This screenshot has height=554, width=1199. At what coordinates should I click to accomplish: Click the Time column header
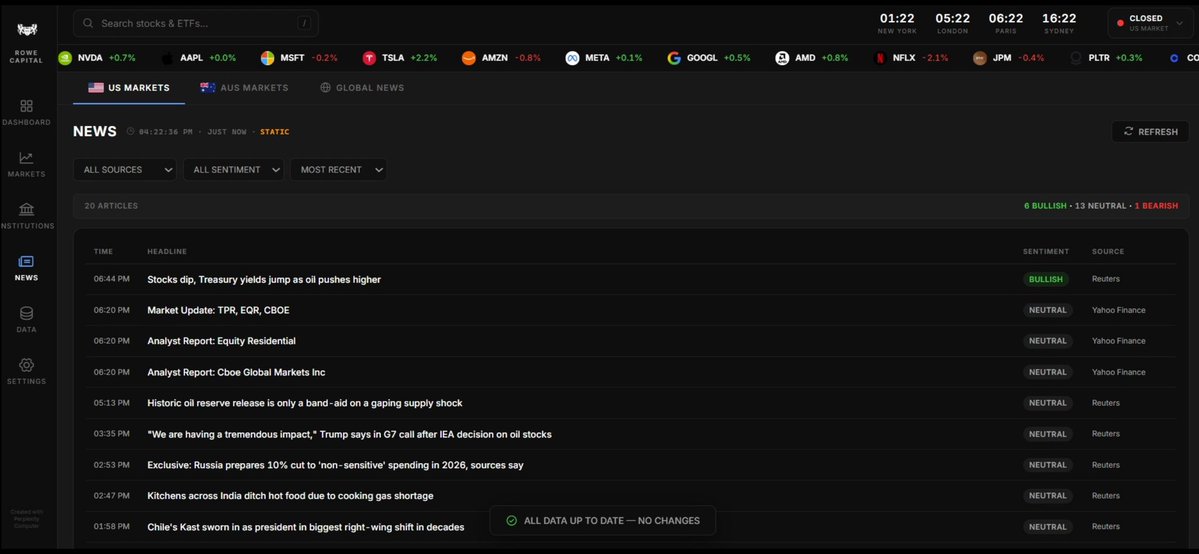click(x=103, y=252)
